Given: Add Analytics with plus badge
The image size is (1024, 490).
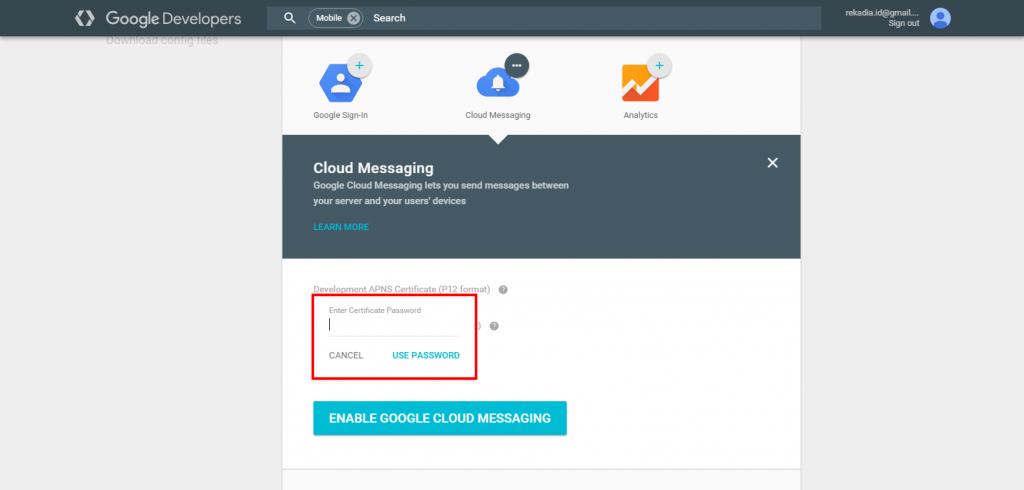Looking at the screenshot, I should pyautogui.click(x=659, y=65).
